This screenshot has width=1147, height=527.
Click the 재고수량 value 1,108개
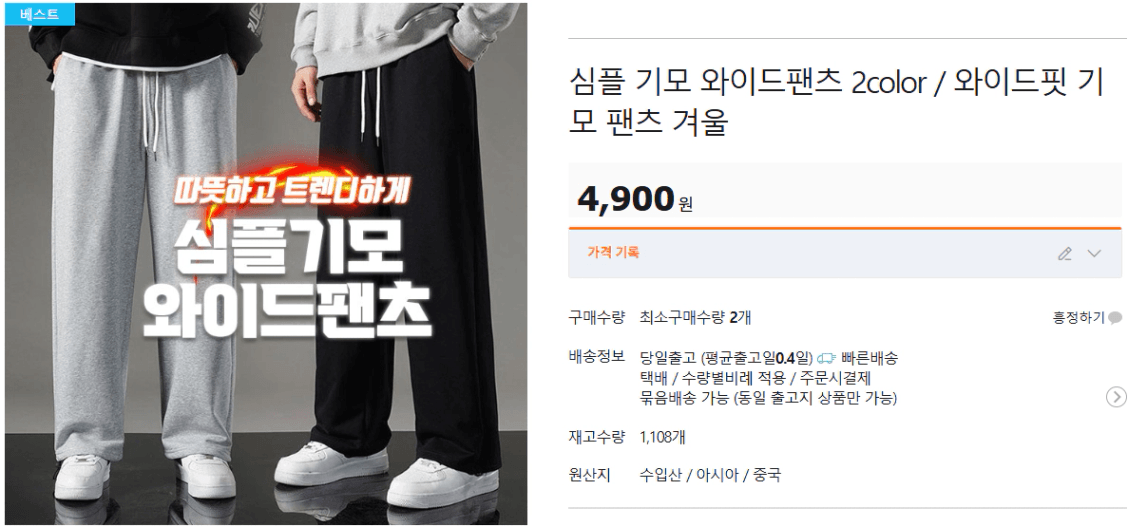(x=662, y=438)
